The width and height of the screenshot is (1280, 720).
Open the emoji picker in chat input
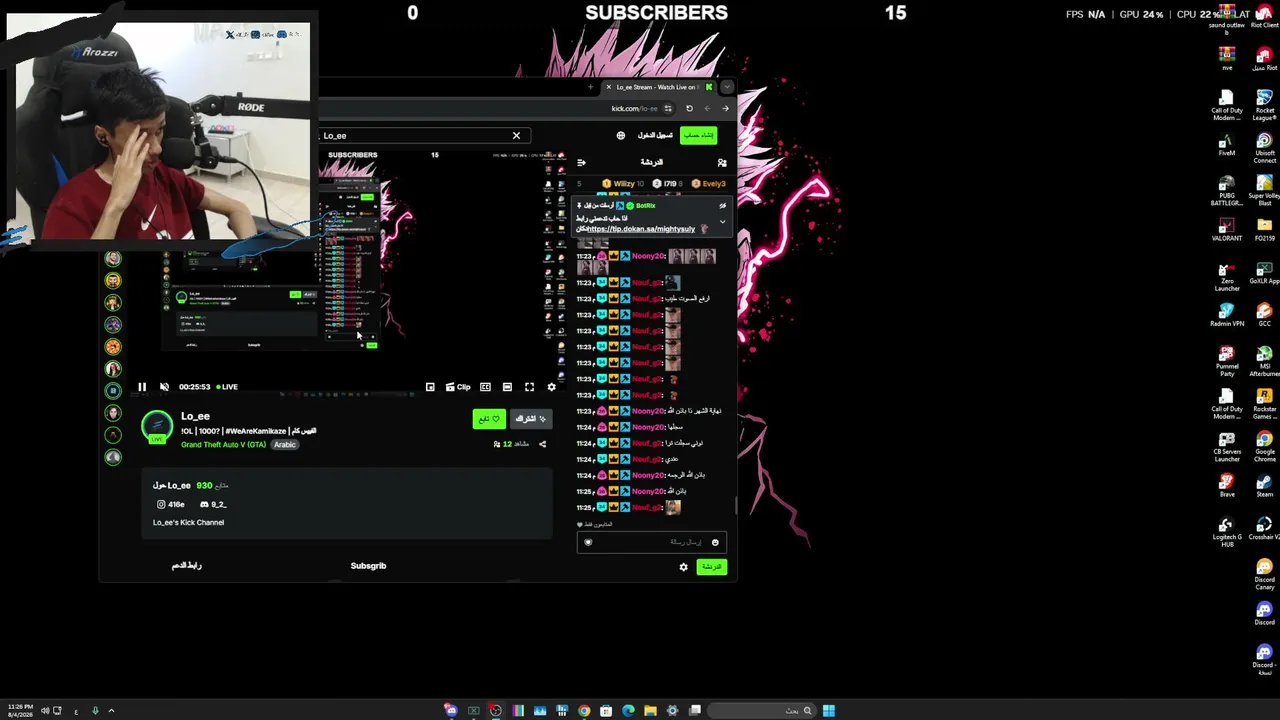point(715,542)
